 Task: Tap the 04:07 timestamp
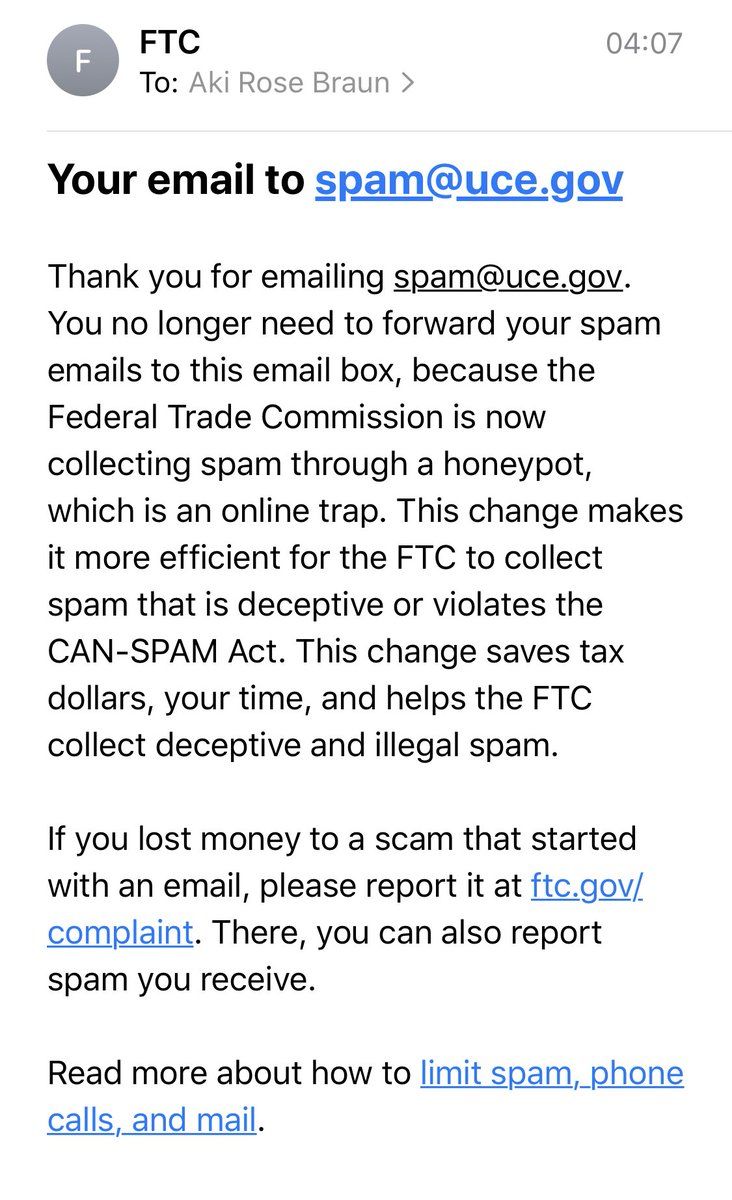click(x=643, y=43)
